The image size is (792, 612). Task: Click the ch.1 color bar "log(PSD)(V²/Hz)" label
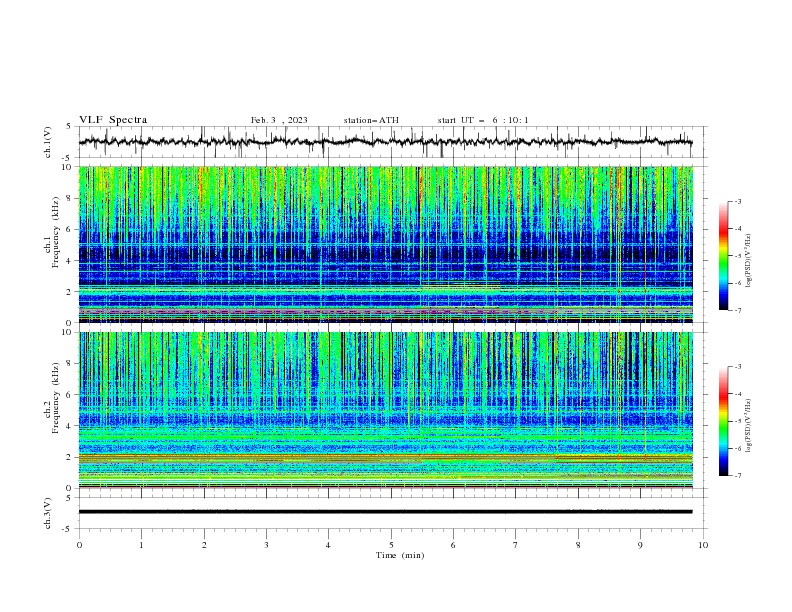(x=748, y=260)
